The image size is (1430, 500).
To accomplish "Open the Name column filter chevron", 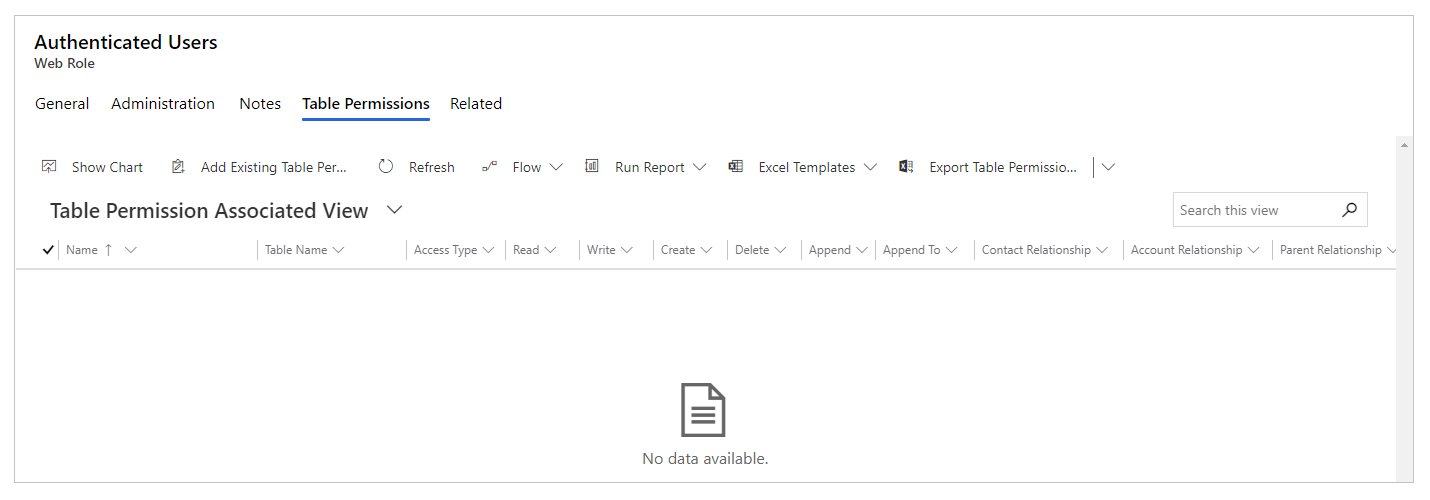I will (x=130, y=250).
